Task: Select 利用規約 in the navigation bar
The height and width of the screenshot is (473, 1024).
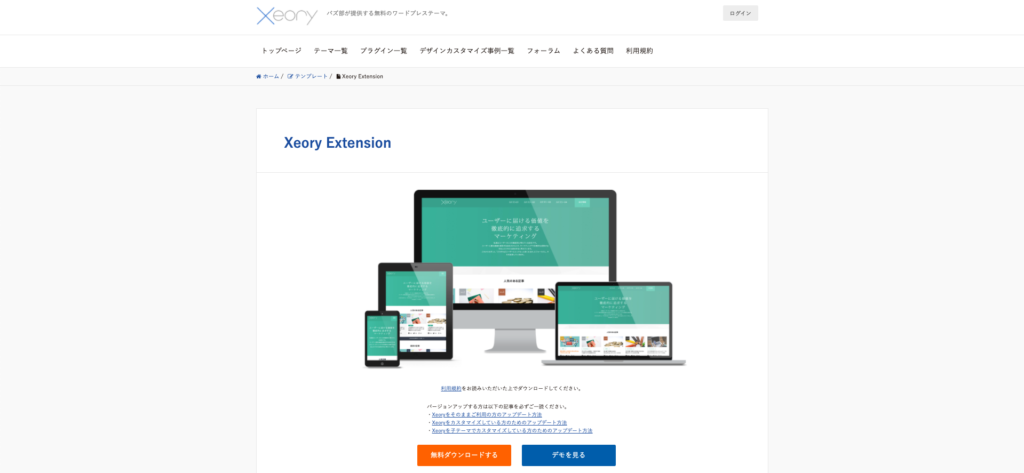Action: coord(639,51)
